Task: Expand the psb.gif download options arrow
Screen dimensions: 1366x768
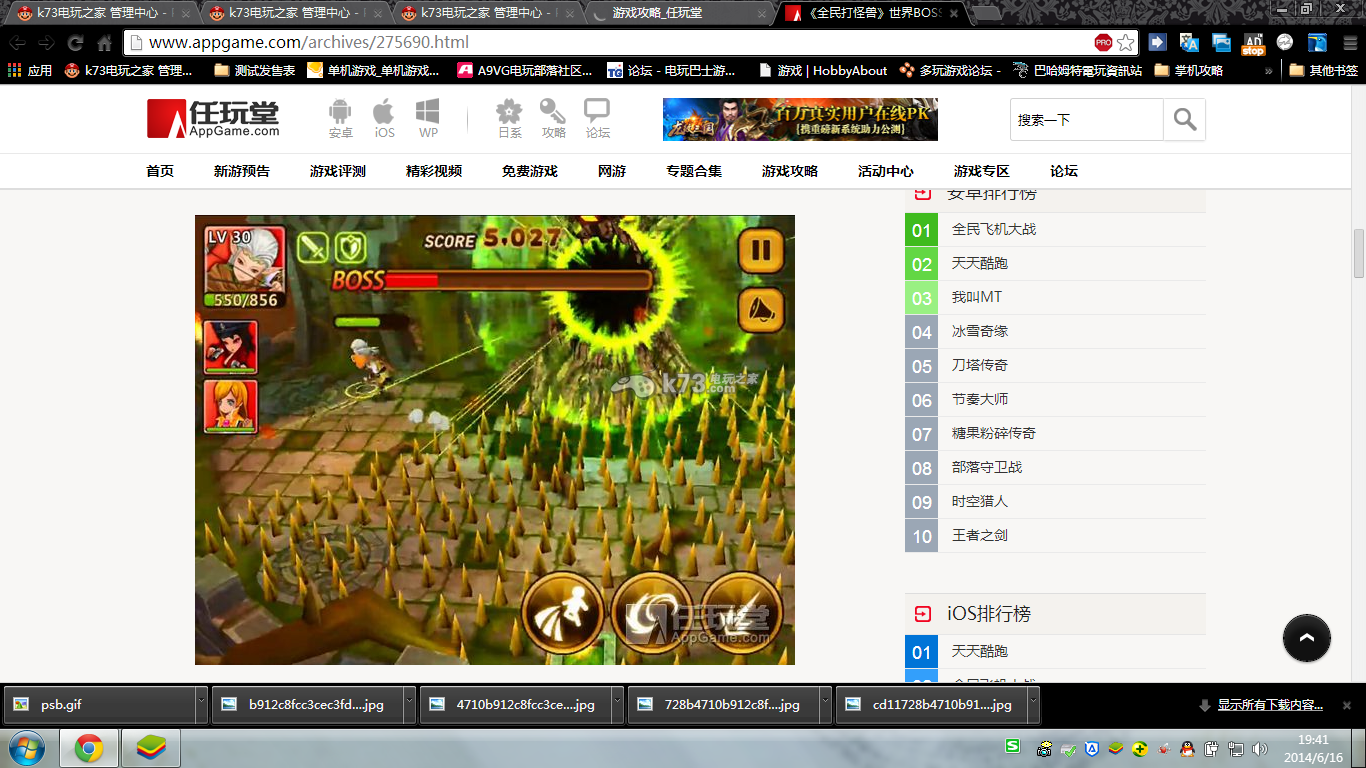Action: point(200,705)
